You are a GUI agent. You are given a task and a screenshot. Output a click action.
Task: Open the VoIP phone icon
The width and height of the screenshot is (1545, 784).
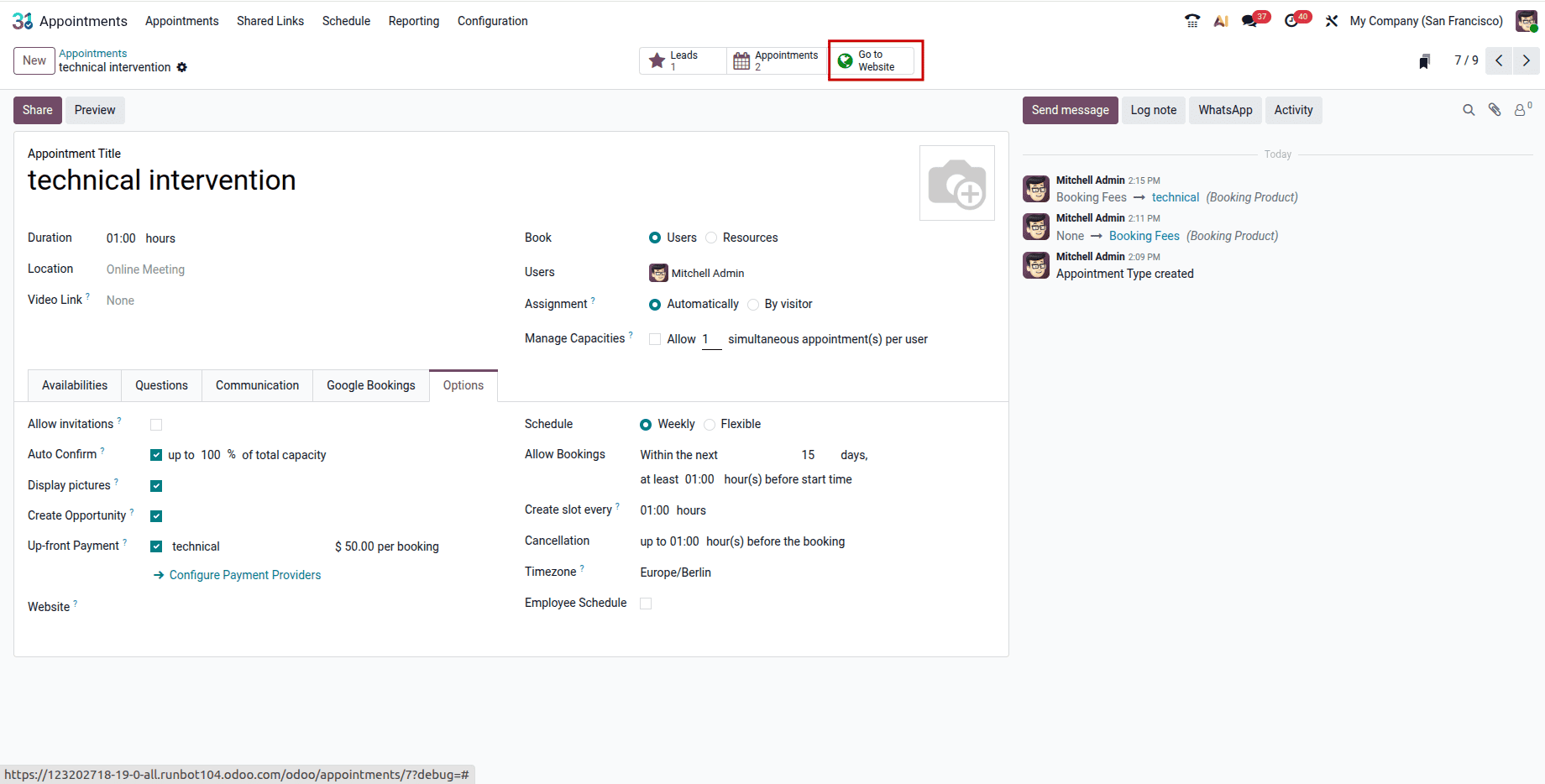(1192, 21)
